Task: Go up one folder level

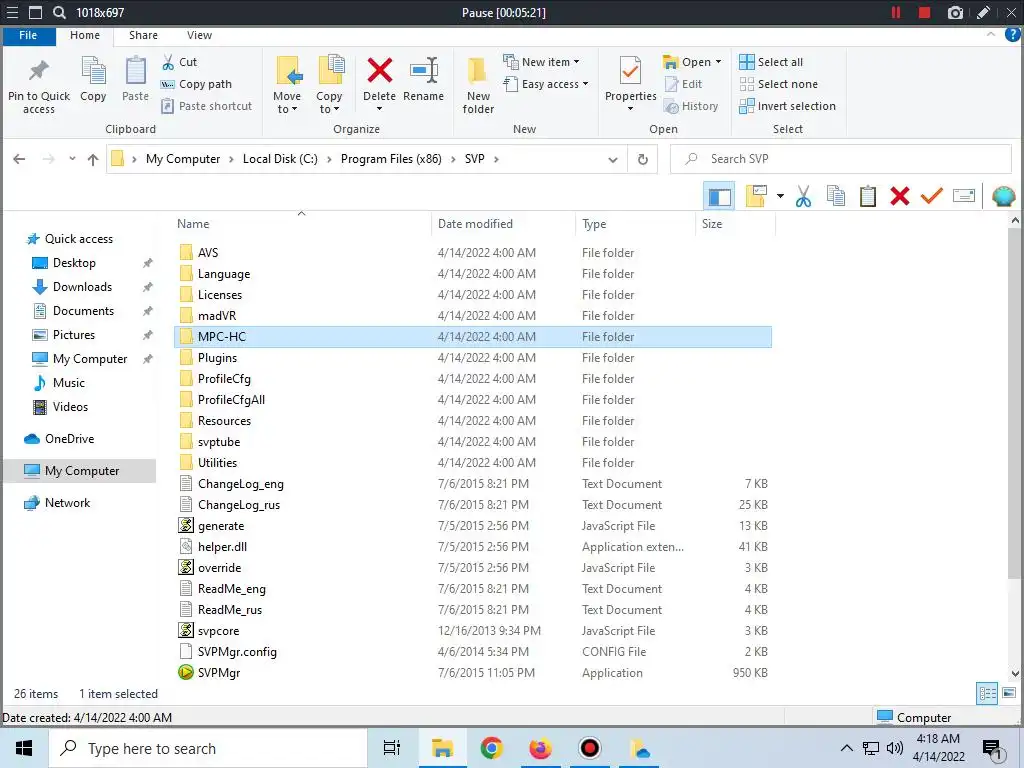Action: [93, 159]
